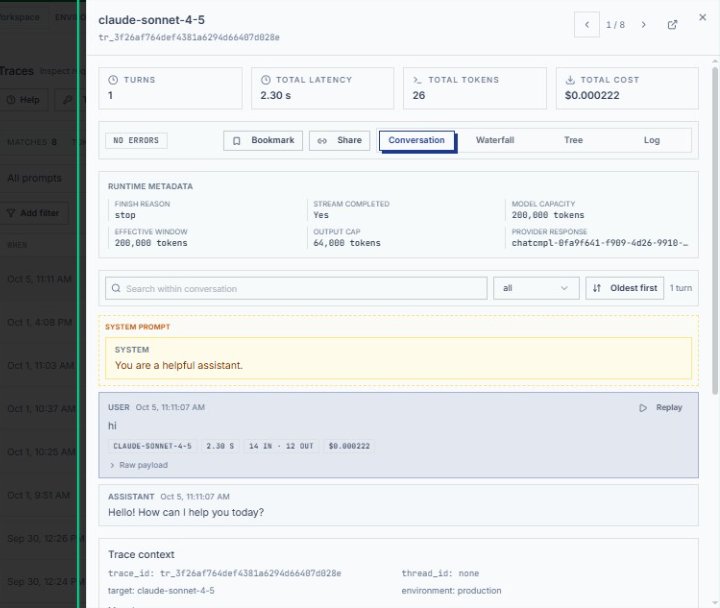Switch to the Tree tab
720x608 pixels.
point(573,141)
